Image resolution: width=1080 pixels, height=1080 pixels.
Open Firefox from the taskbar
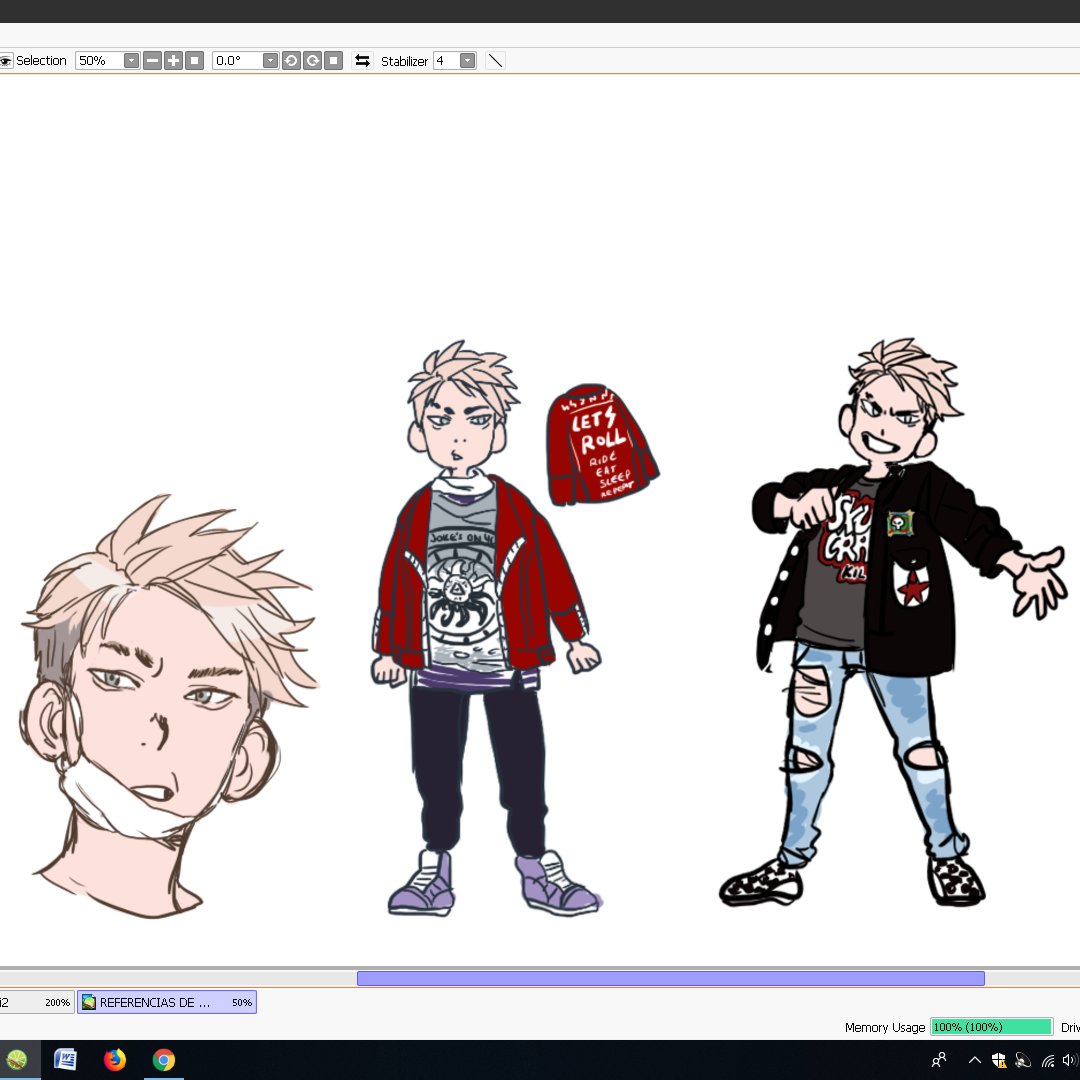tap(114, 1059)
